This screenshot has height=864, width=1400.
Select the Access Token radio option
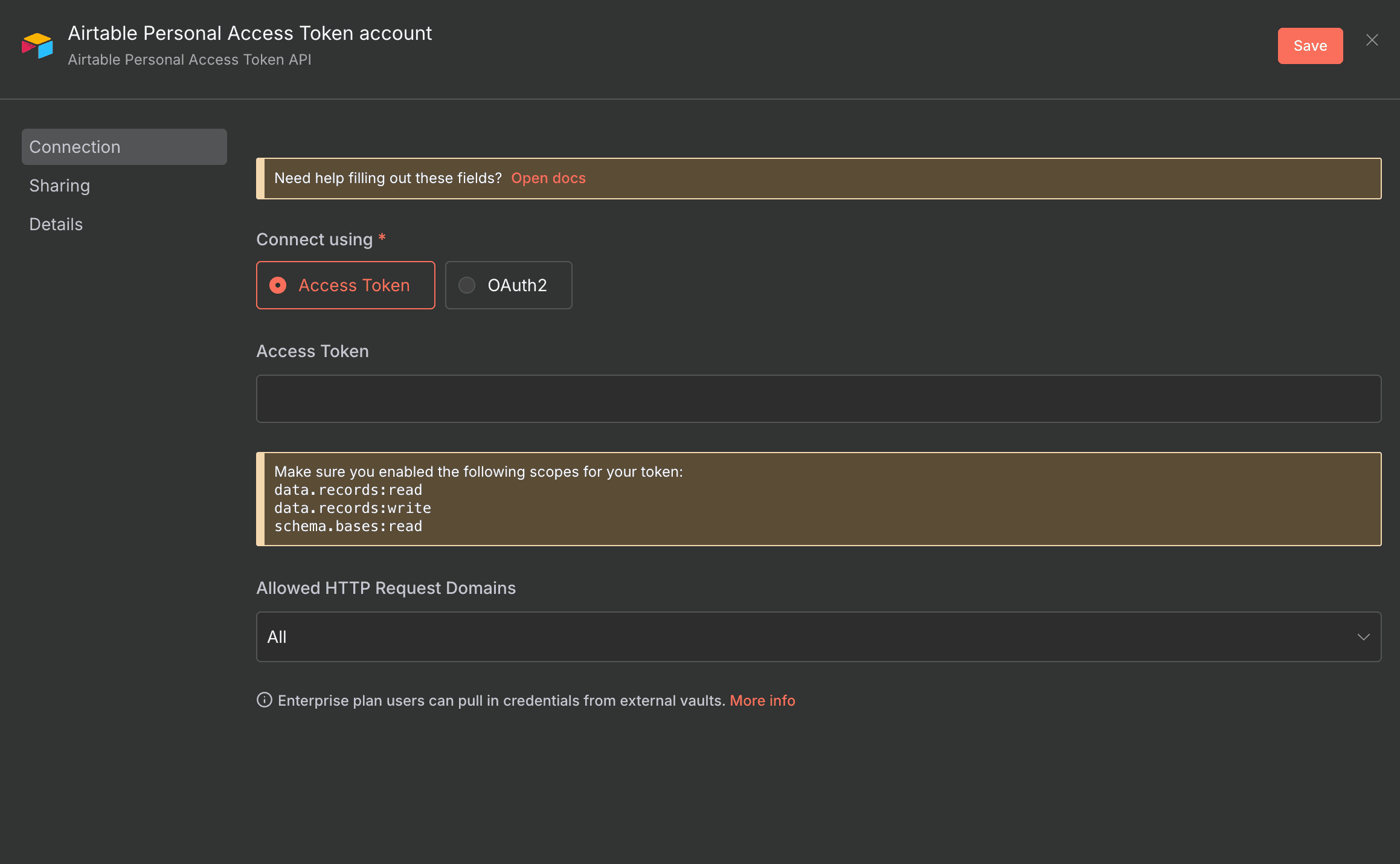click(345, 285)
